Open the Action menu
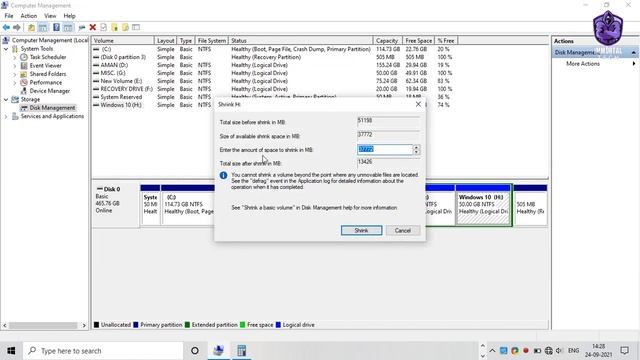This screenshot has width=640, height=360. 29,16
